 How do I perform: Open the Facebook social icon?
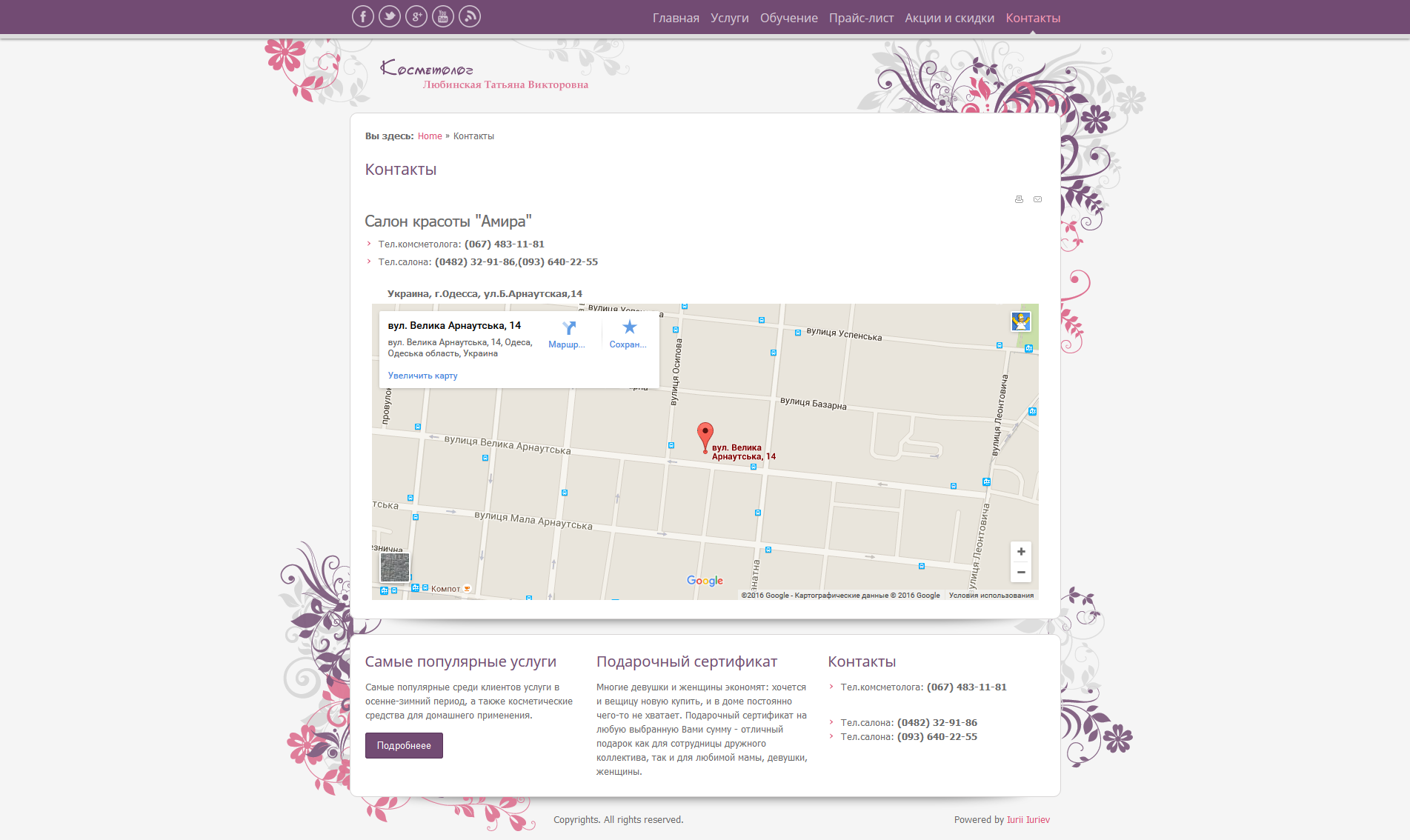[x=363, y=16]
